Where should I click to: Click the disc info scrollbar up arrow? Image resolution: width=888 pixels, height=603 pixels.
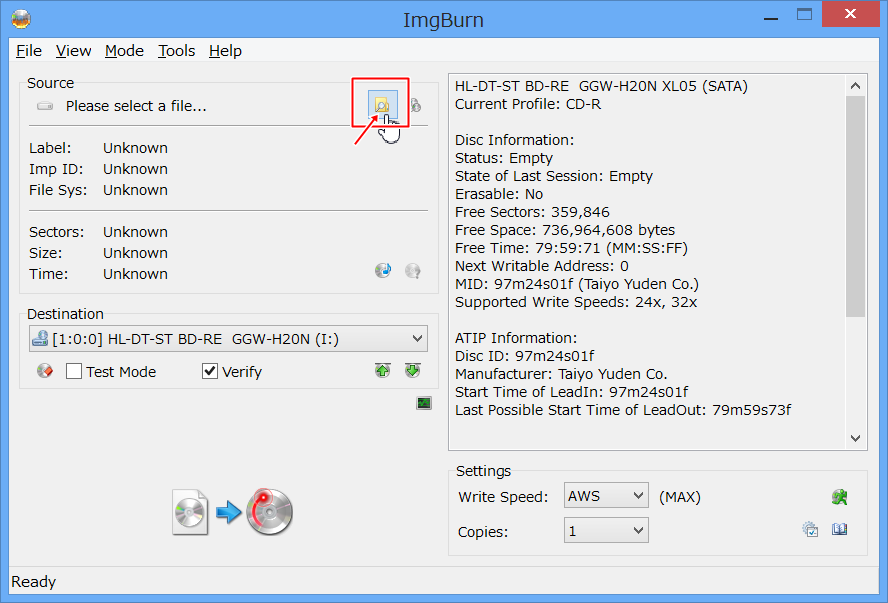pyautogui.click(x=855, y=85)
